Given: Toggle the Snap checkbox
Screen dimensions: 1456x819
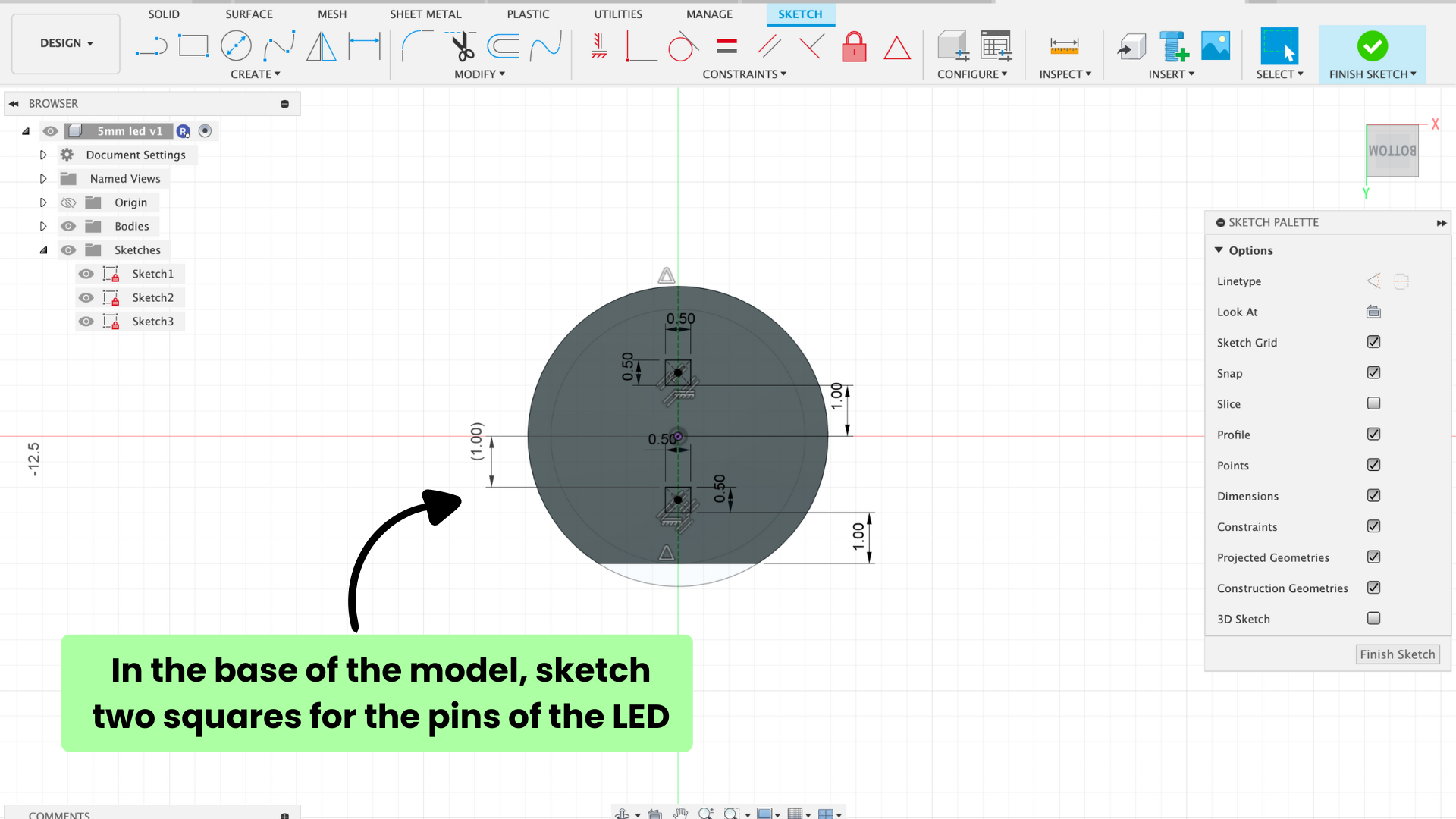Looking at the screenshot, I should 1373,372.
